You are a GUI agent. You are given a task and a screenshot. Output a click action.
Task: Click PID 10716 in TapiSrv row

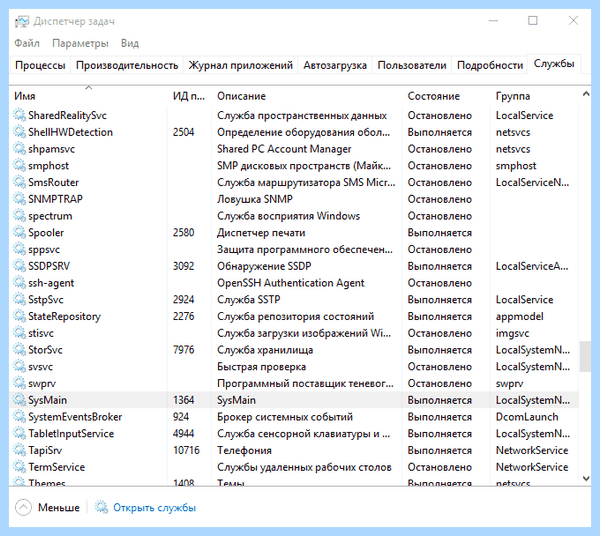tap(186, 450)
